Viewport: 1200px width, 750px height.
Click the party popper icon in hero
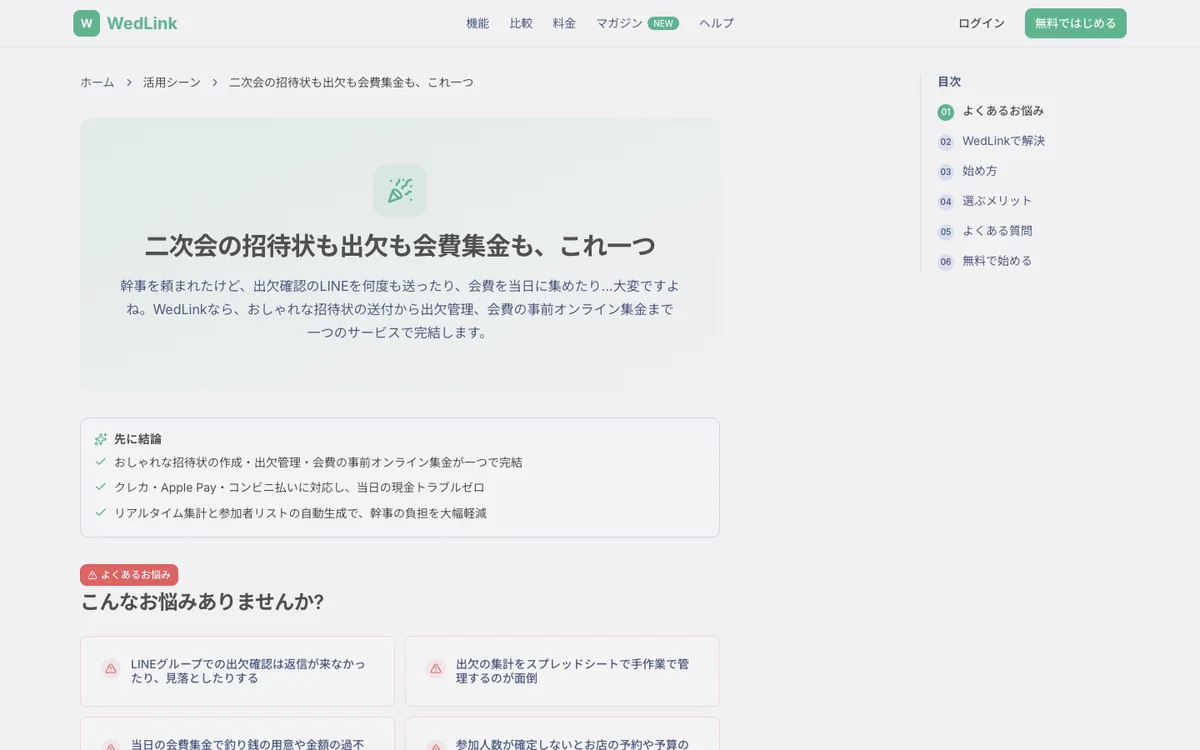400,190
